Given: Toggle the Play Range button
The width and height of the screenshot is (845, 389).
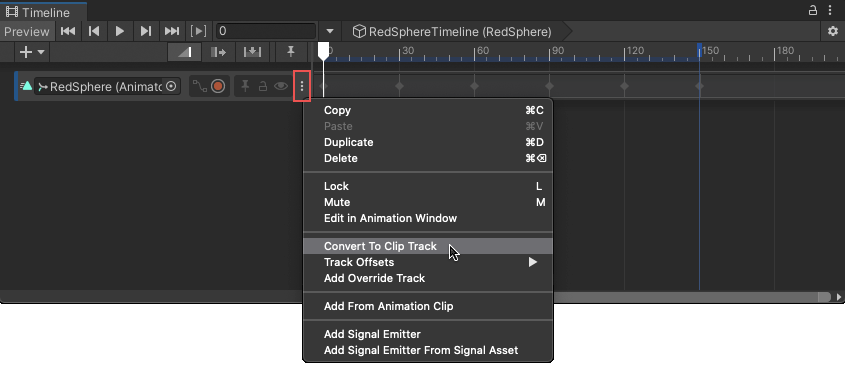Looking at the screenshot, I should 199,31.
